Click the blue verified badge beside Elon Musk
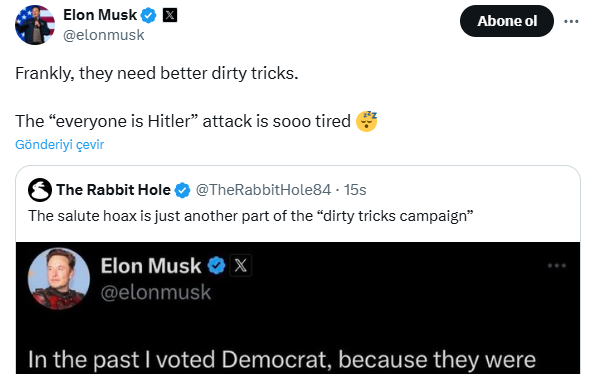Screen dimensions: 593x374 148,16
